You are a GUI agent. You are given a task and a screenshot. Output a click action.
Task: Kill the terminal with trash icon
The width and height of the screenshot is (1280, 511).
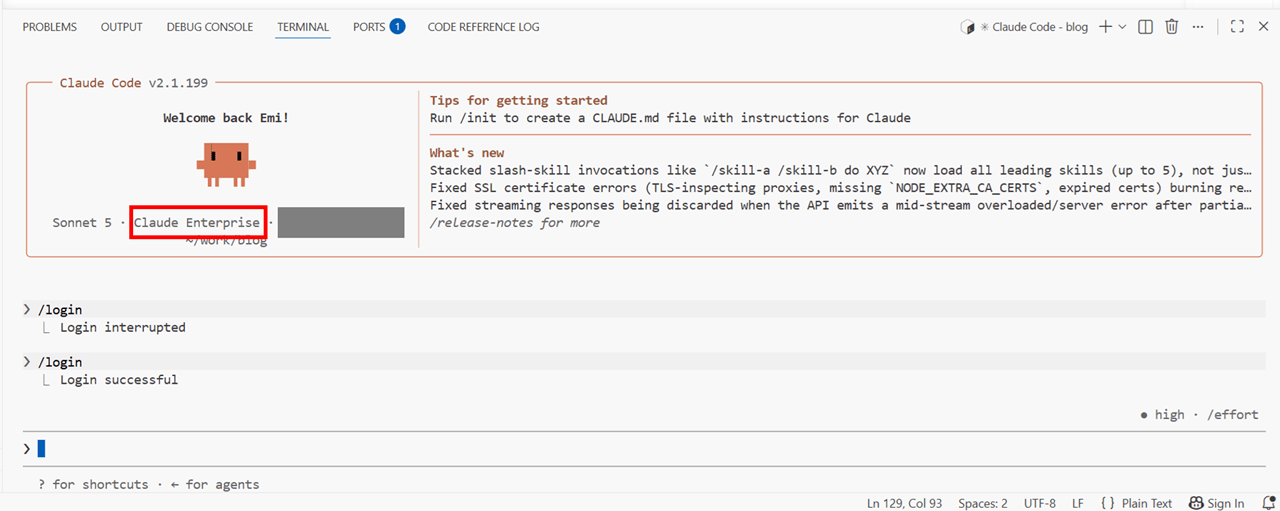[1172, 27]
